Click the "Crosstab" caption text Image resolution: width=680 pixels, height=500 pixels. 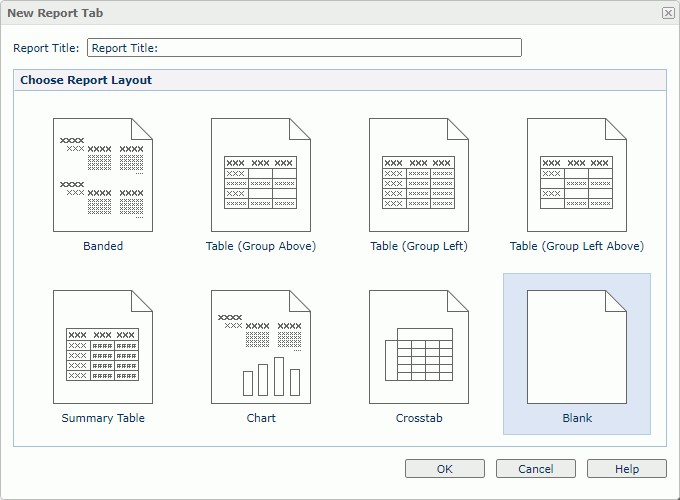(x=419, y=418)
